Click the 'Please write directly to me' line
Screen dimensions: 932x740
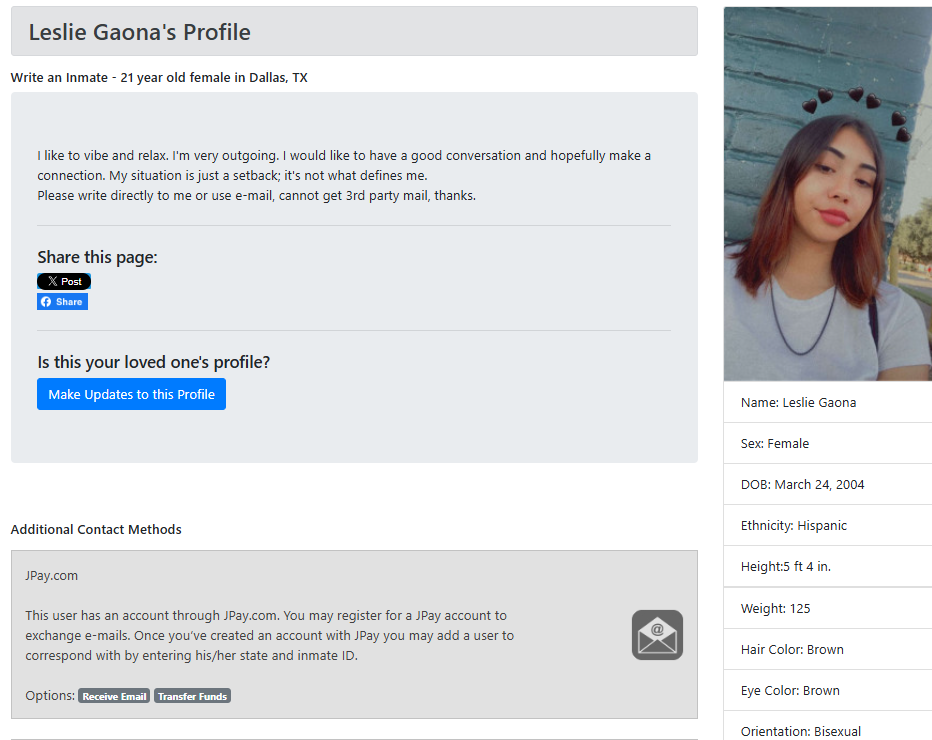coord(256,196)
